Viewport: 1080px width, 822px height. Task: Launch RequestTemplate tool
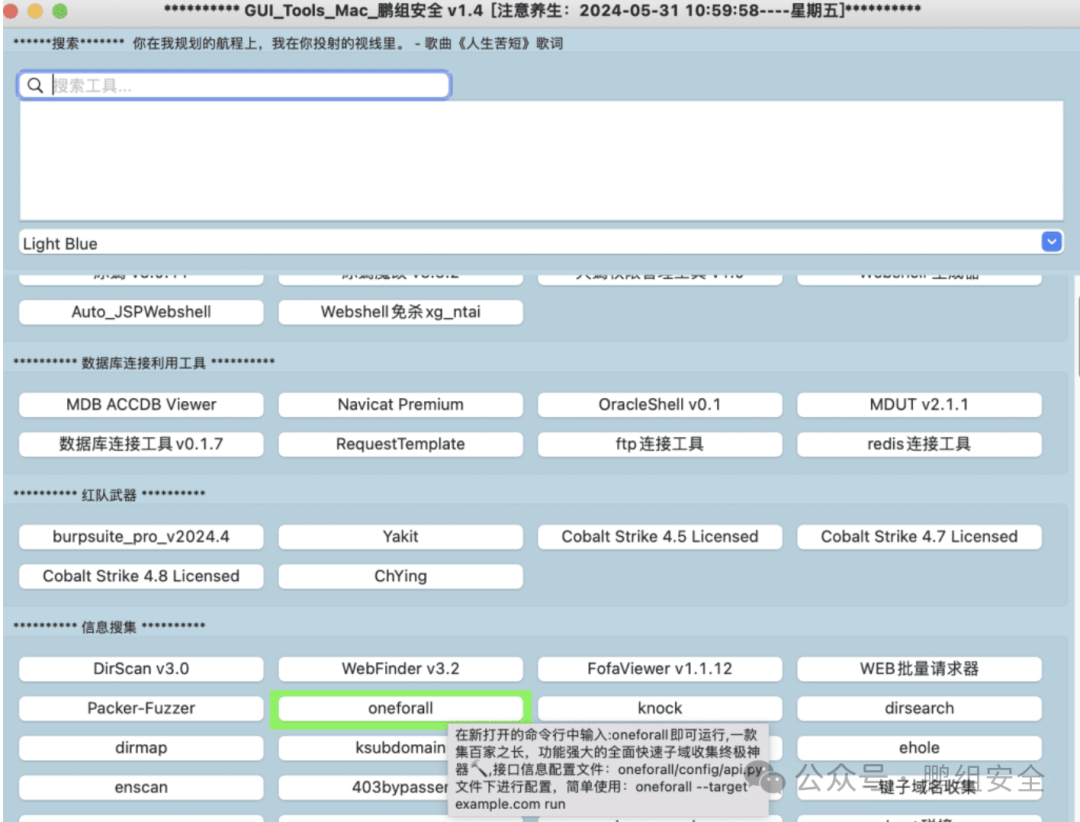400,444
